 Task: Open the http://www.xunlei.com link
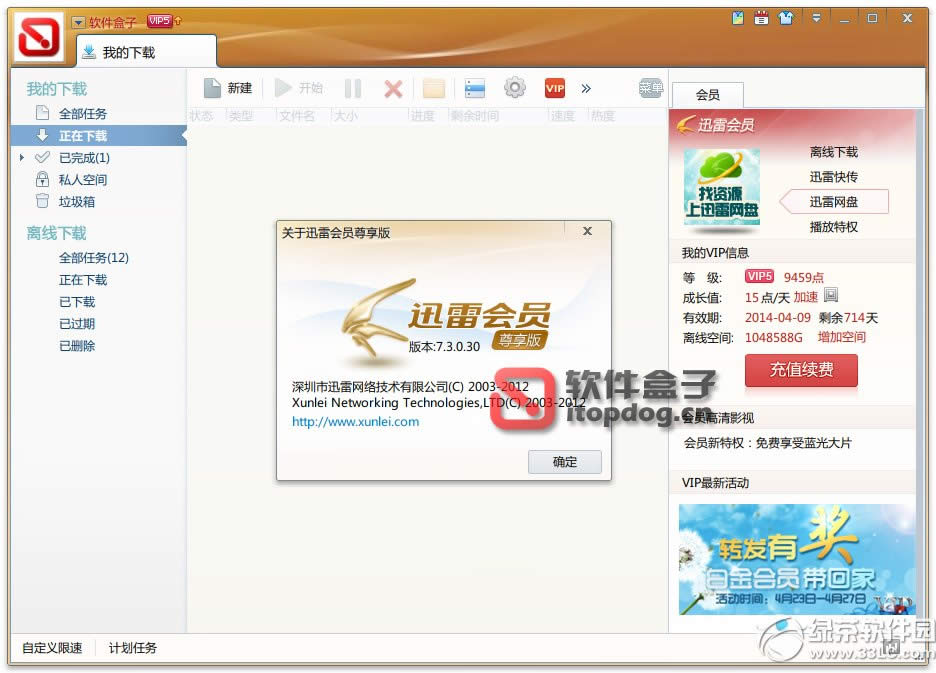pyautogui.click(x=355, y=422)
